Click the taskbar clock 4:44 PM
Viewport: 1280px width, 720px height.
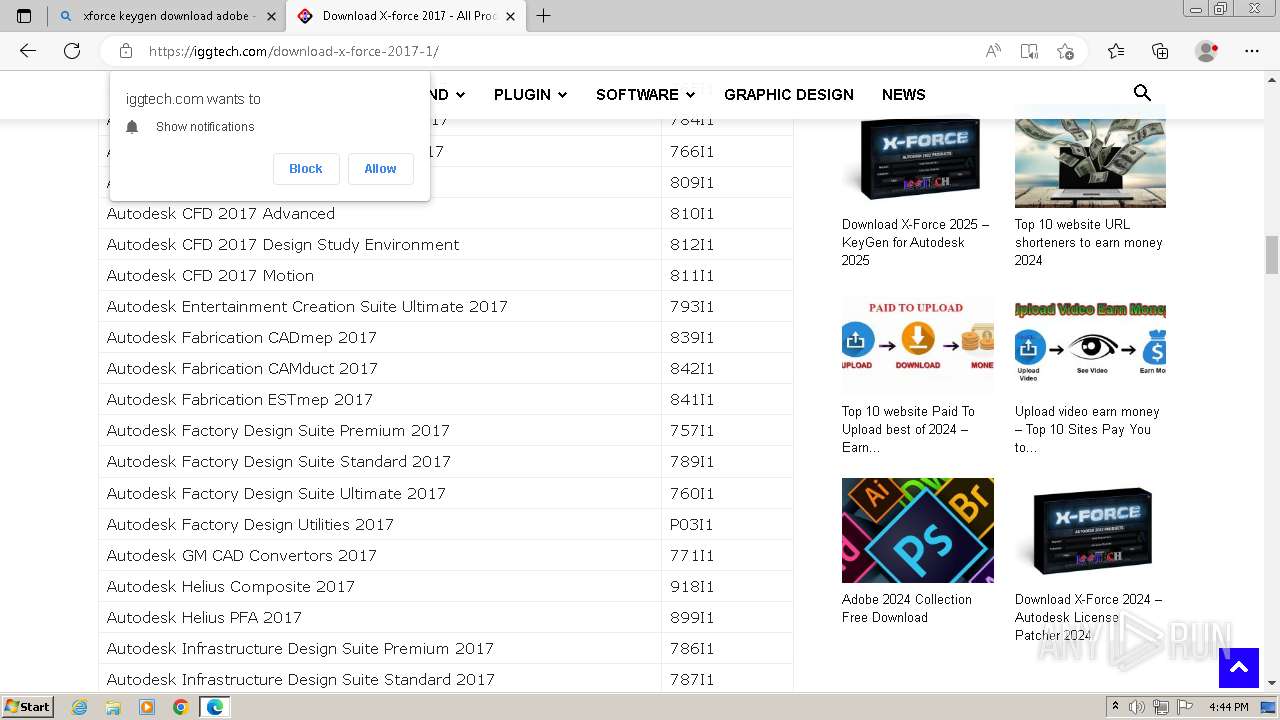click(x=1228, y=707)
